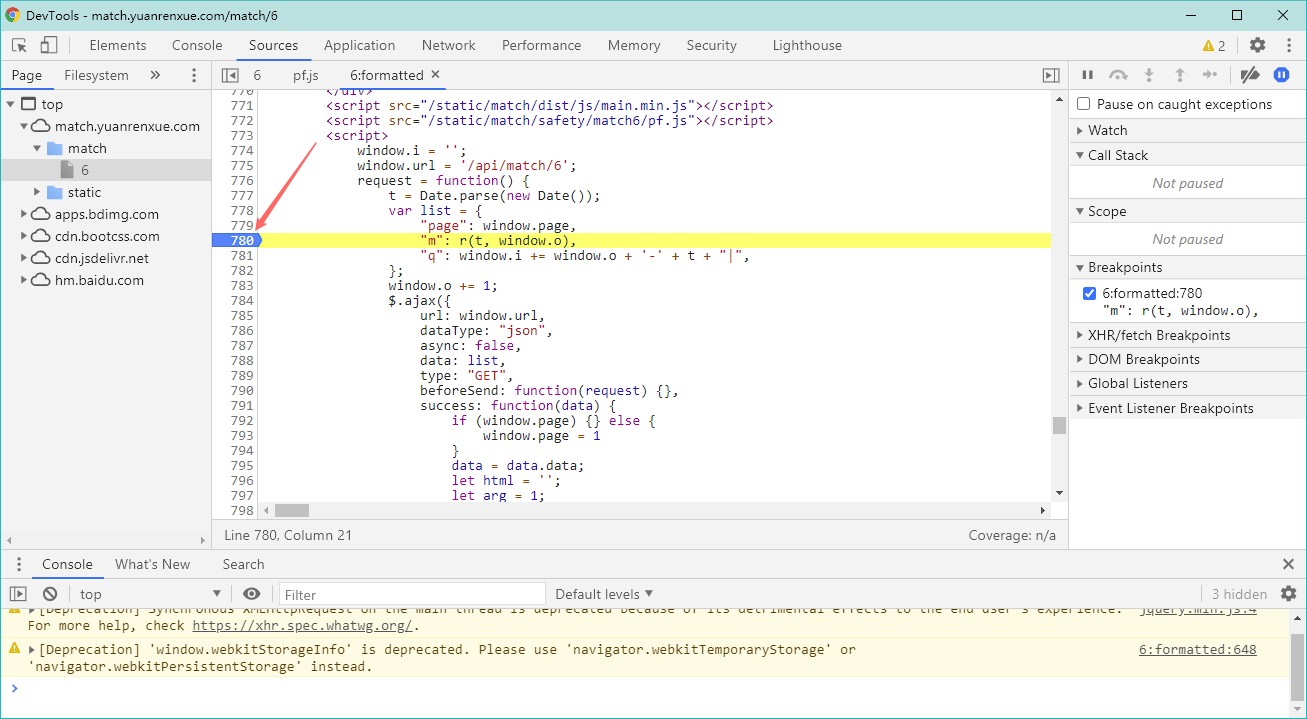The image size is (1307, 719).
Task: Open the 6:formatted:648 source link
Action: 1198,649
